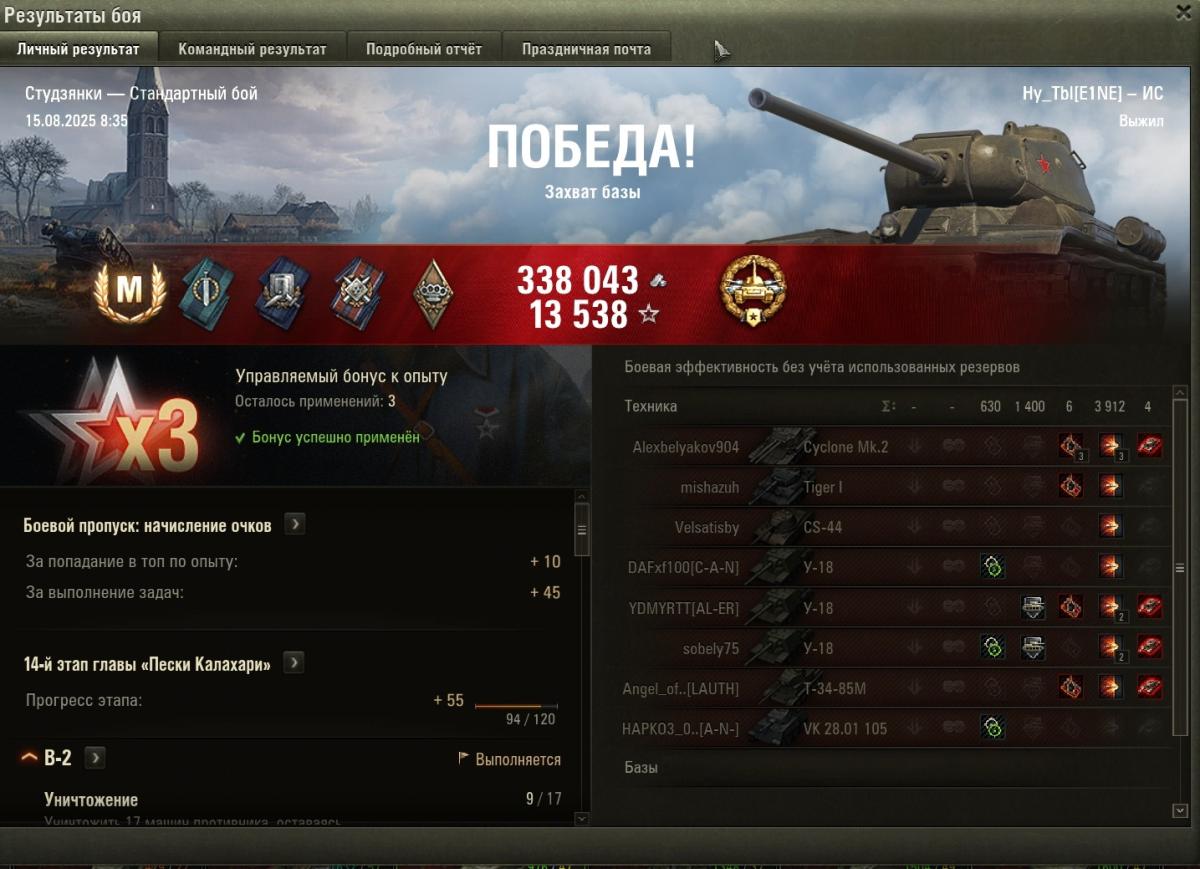1200x869 pixels.
Task: Click the knuckle-duster diamond medal icon
Action: click(x=434, y=292)
